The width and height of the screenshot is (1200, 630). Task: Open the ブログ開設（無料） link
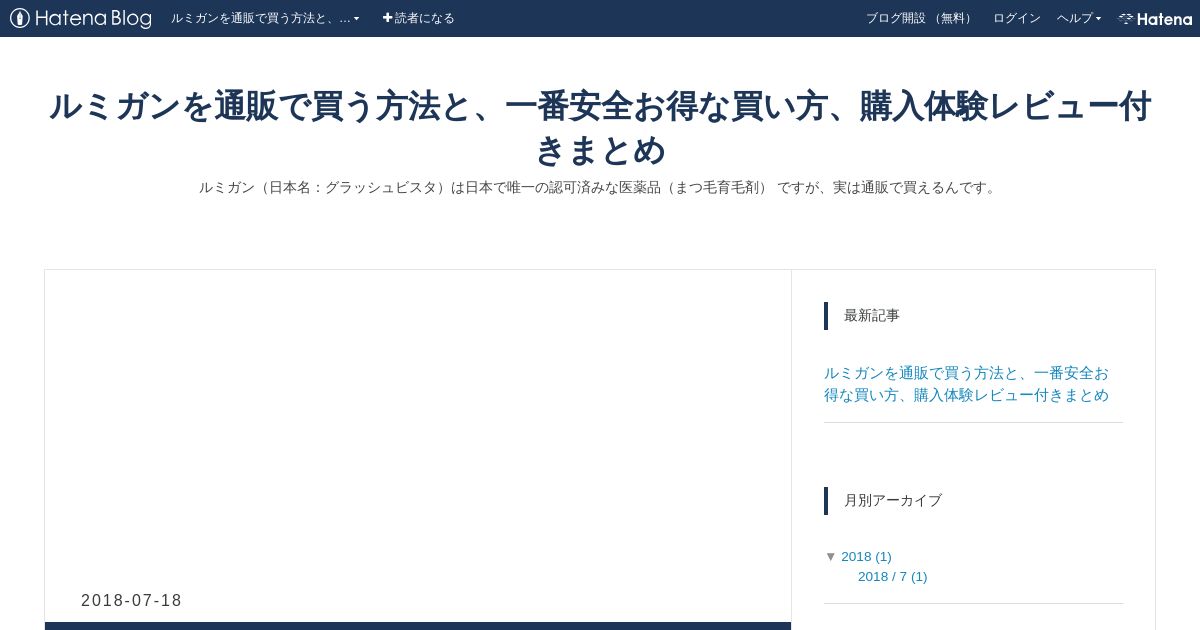pyautogui.click(x=921, y=18)
